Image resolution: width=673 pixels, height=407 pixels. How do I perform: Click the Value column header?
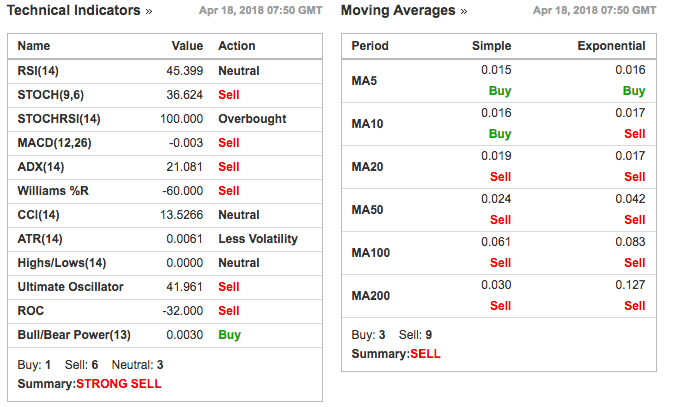[x=187, y=46]
